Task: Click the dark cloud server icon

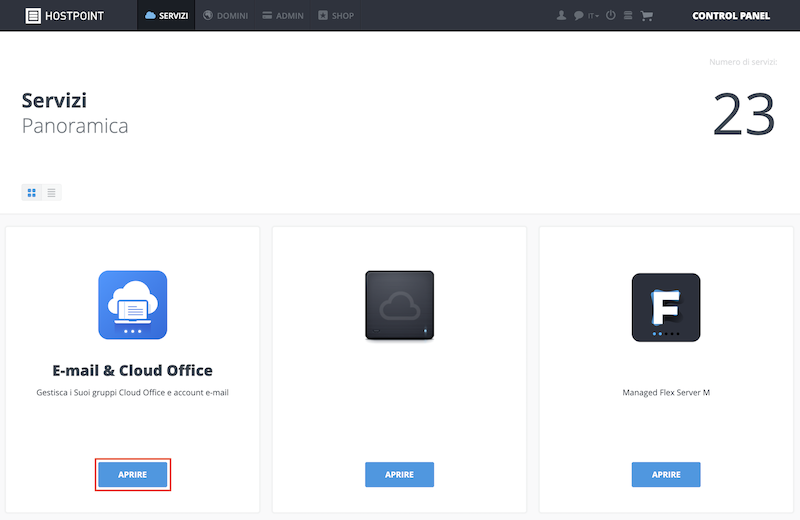Action: tap(399, 305)
